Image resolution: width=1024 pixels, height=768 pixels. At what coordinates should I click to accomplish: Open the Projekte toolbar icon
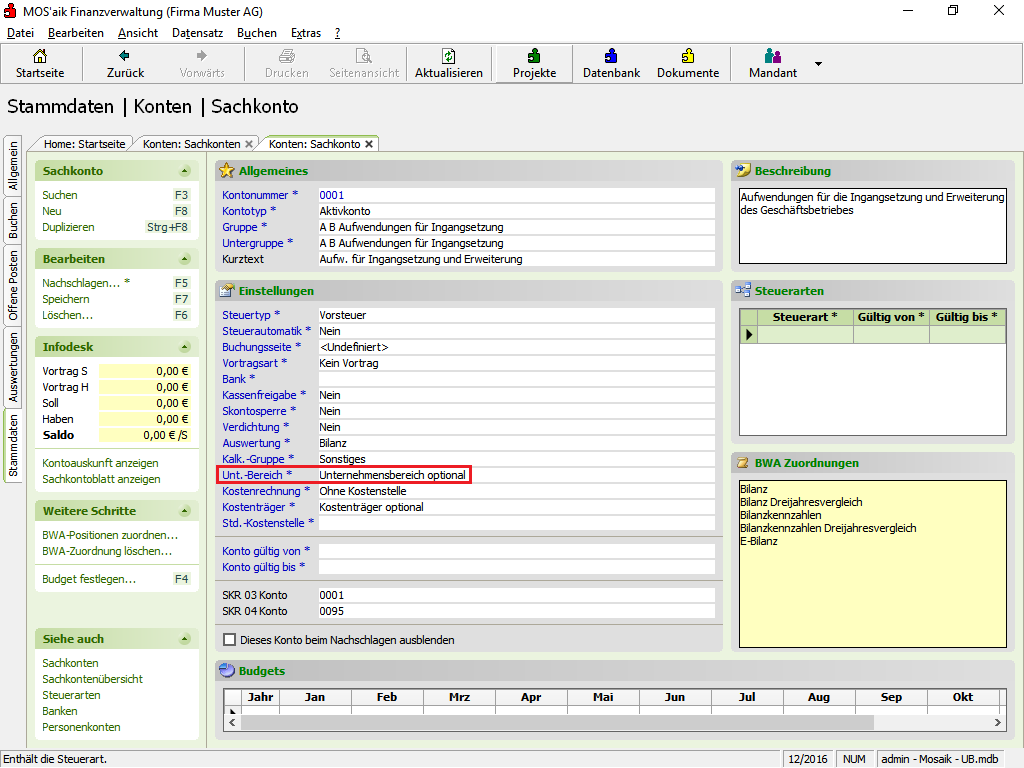point(534,56)
